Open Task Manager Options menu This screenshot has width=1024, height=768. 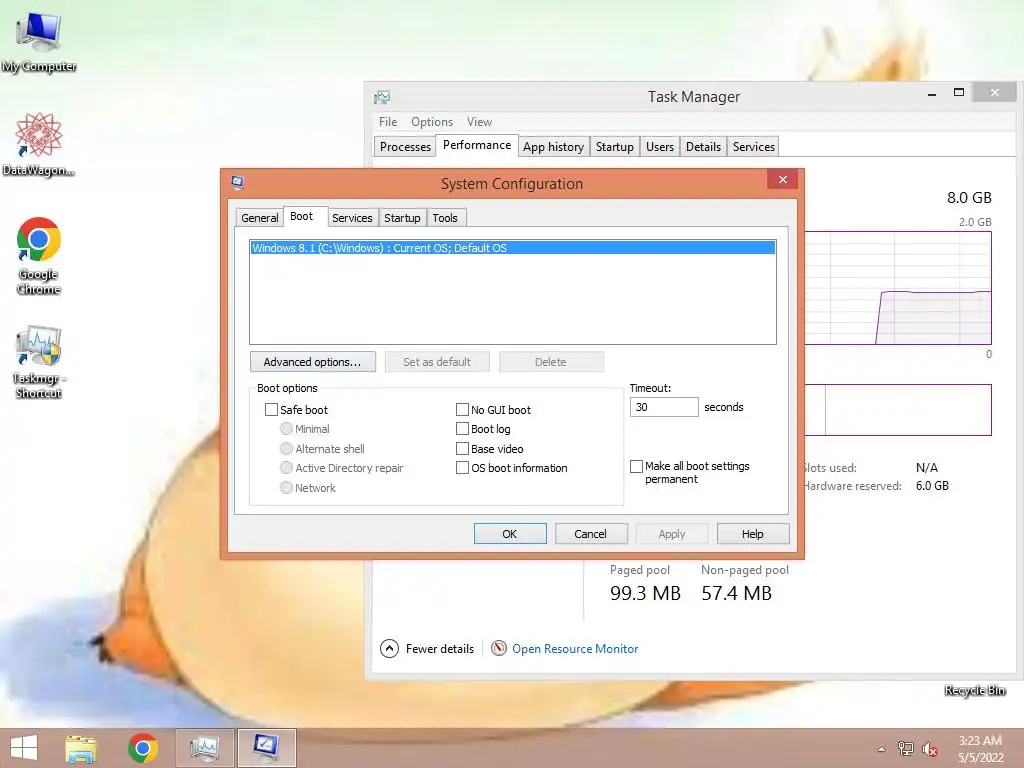click(432, 121)
